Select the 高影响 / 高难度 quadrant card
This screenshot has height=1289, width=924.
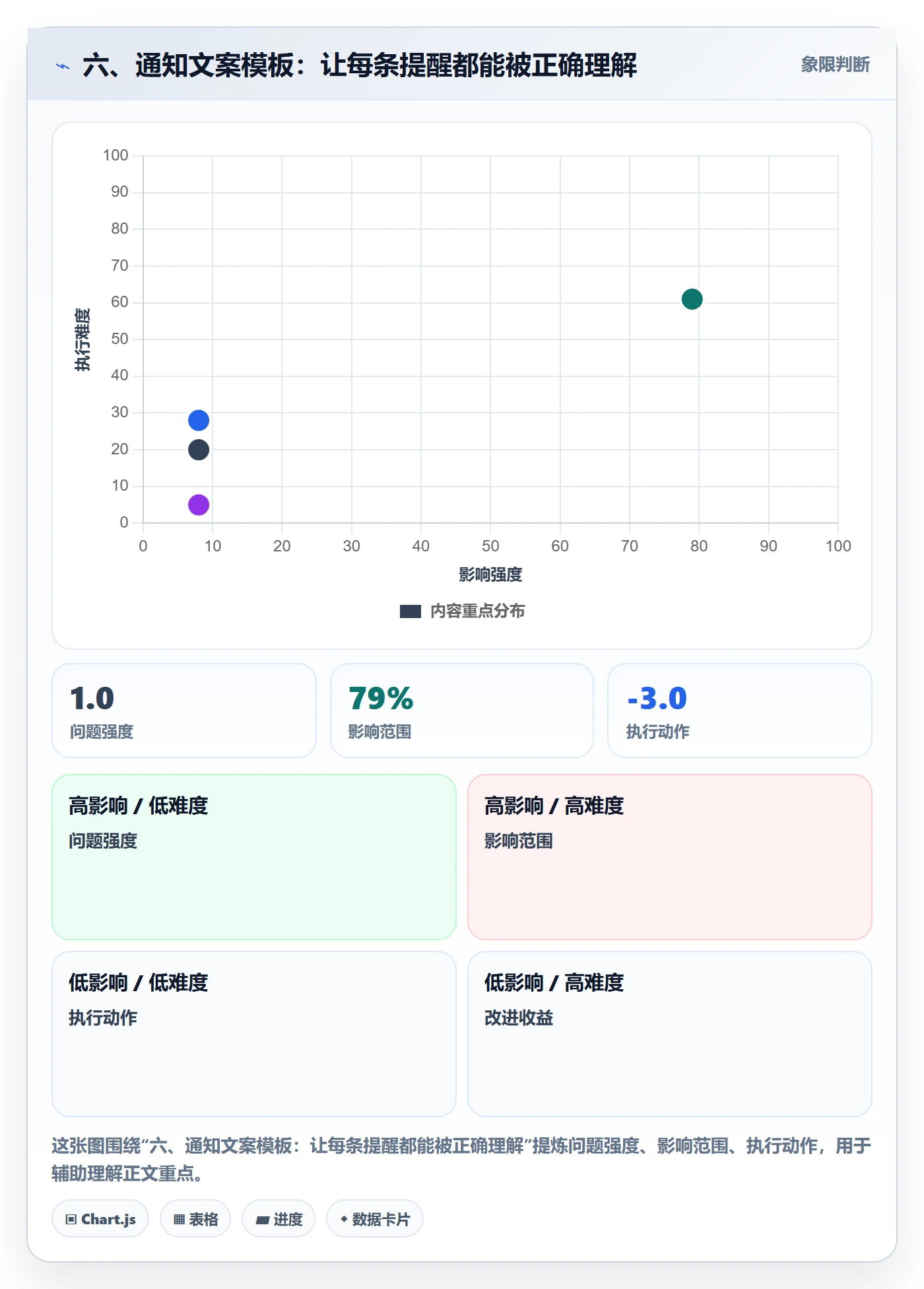click(670, 857)
